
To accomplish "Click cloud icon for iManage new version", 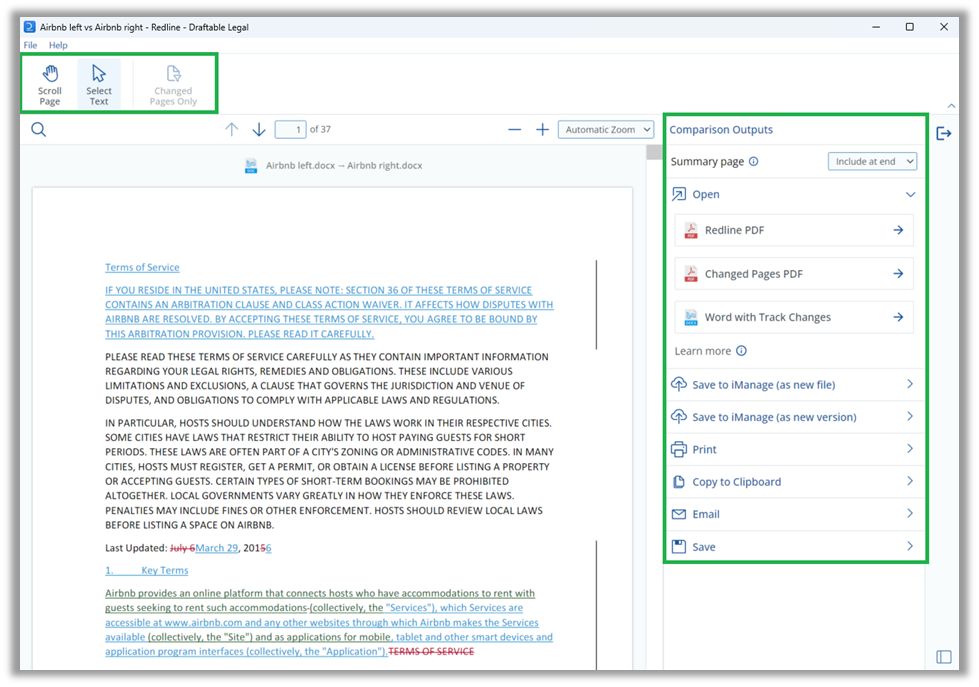I will (679, 417).
